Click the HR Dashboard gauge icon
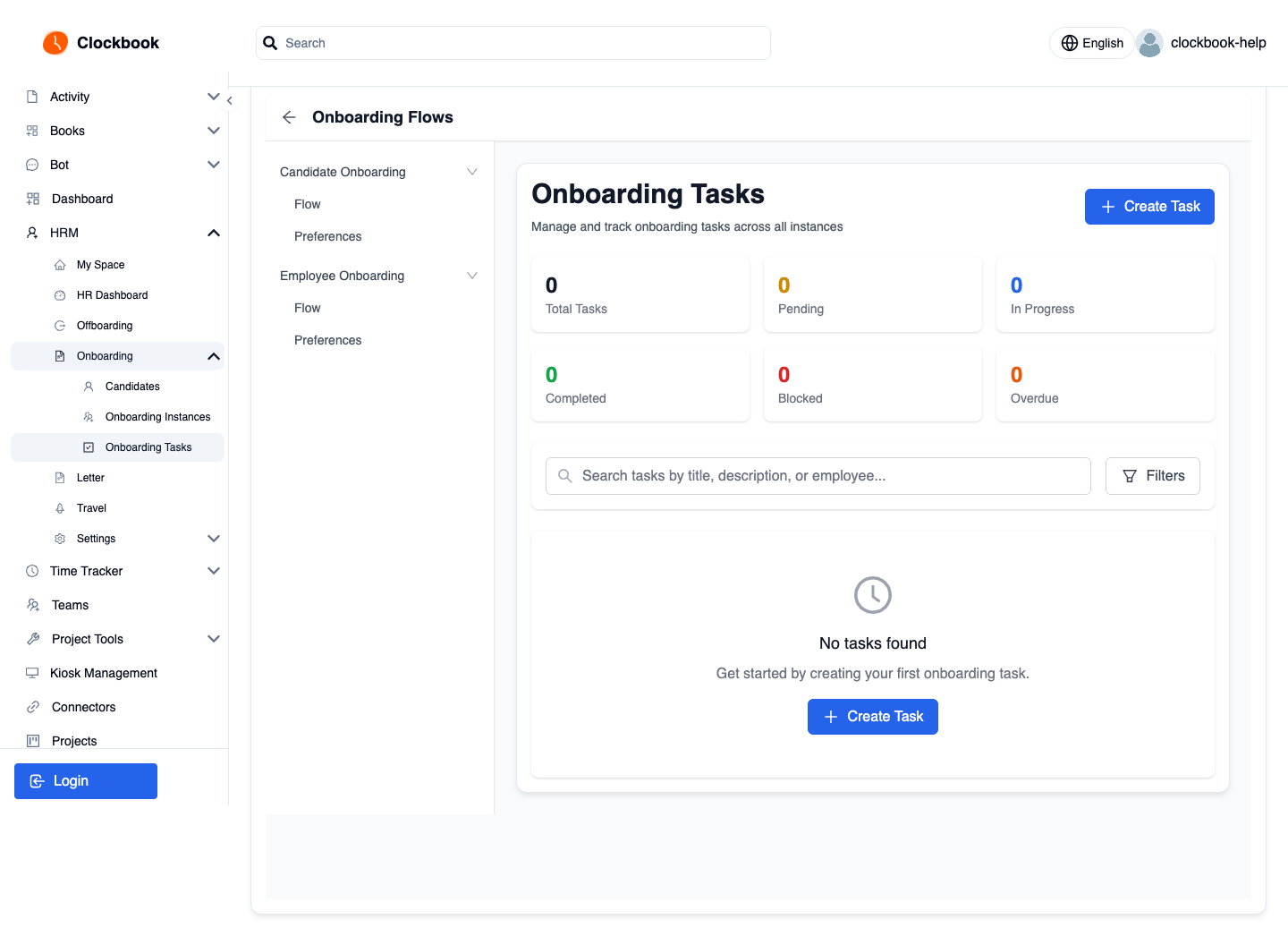Screen dimensions: 1288x936 click(x=60, y=295)
